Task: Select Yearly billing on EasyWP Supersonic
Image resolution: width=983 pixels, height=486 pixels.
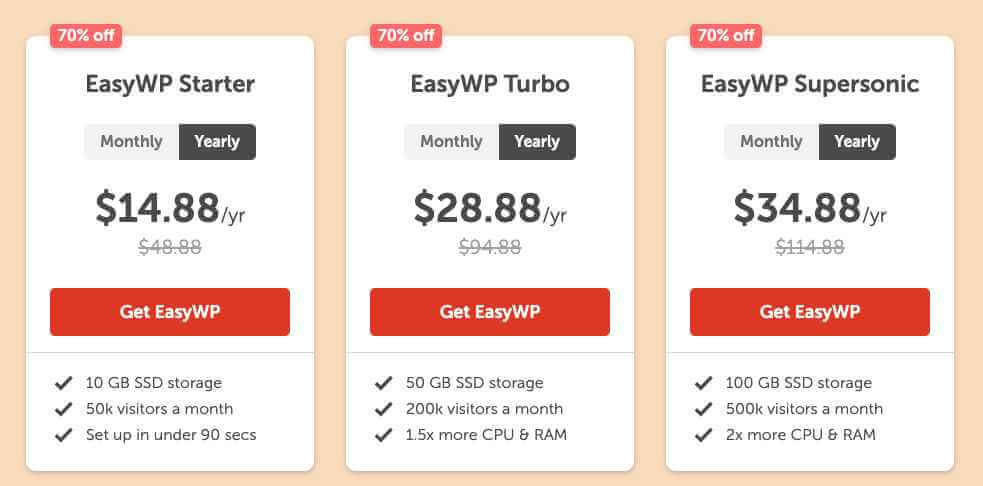Action: tap(858, 142)
